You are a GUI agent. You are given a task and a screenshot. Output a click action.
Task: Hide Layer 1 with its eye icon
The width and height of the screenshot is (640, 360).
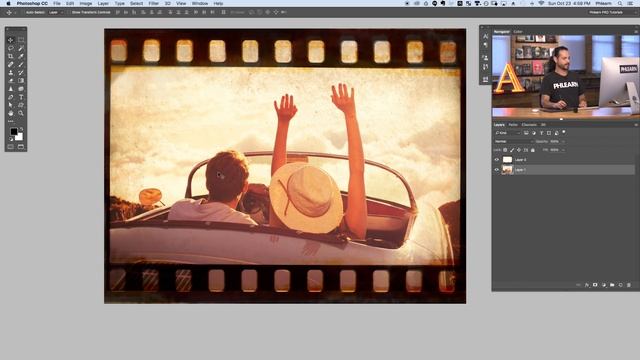pos(497,169)
